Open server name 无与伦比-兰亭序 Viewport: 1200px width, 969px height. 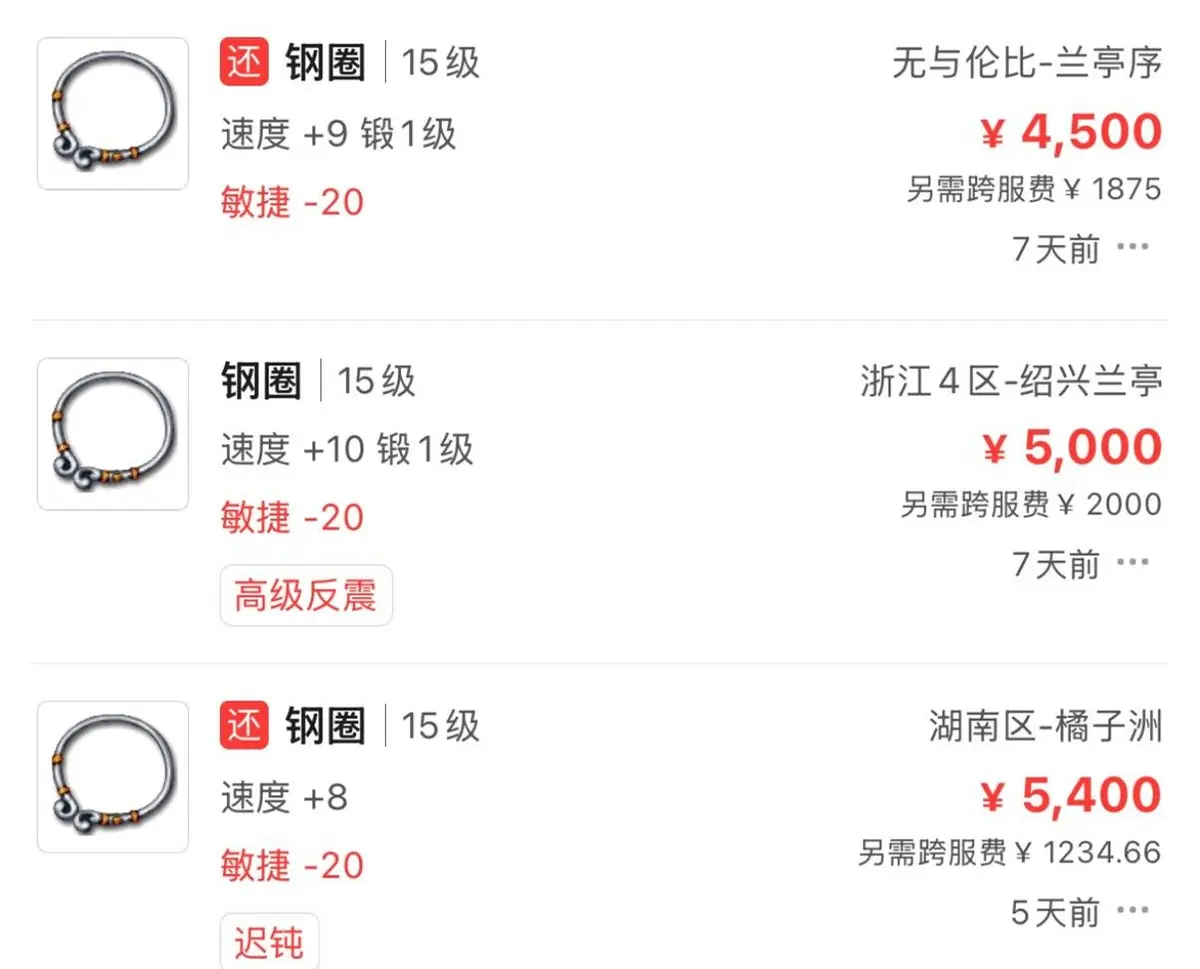[x=1028, y=63]
